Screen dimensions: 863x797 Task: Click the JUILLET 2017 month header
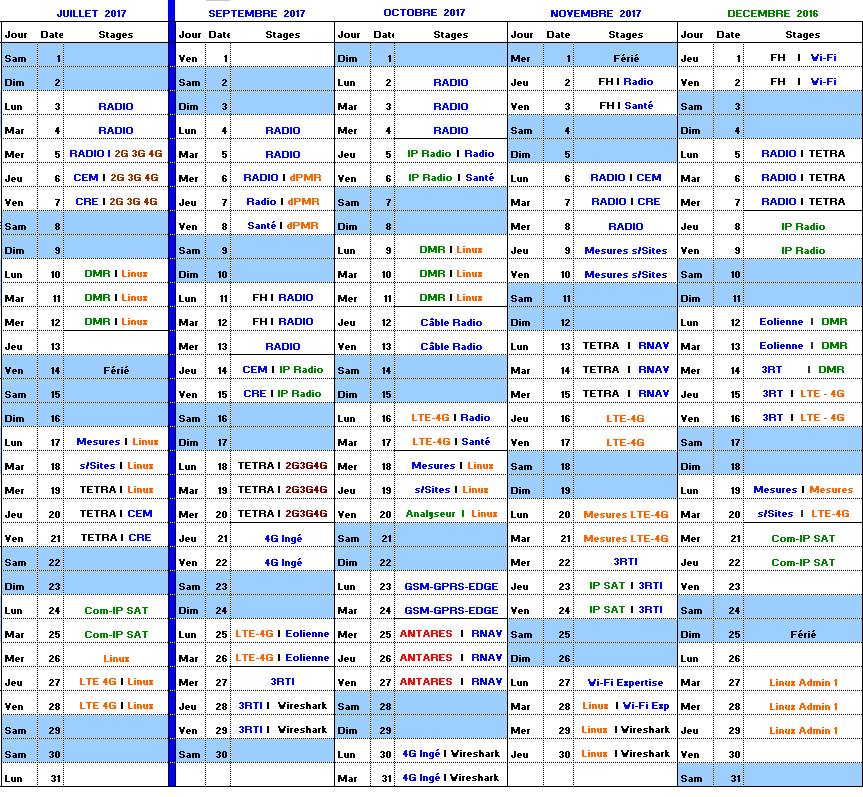[91, 13]
